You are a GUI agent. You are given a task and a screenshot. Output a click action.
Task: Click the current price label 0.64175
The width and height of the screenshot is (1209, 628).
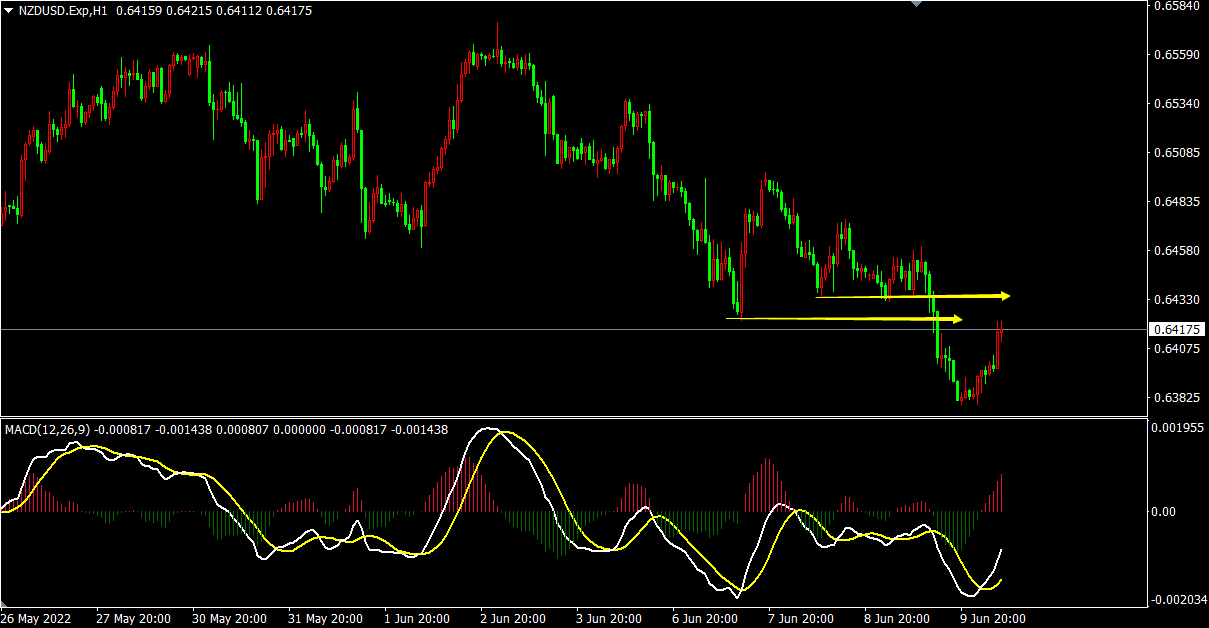click(1178, 329)
